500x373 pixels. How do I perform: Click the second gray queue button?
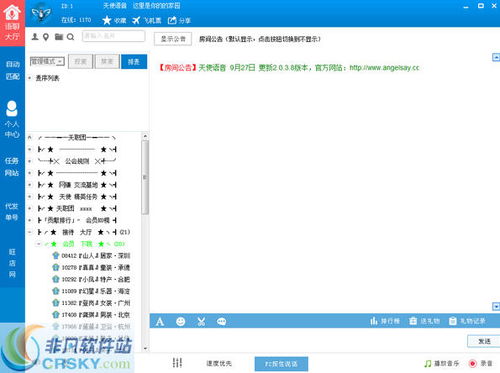click(x=107, y=62)
